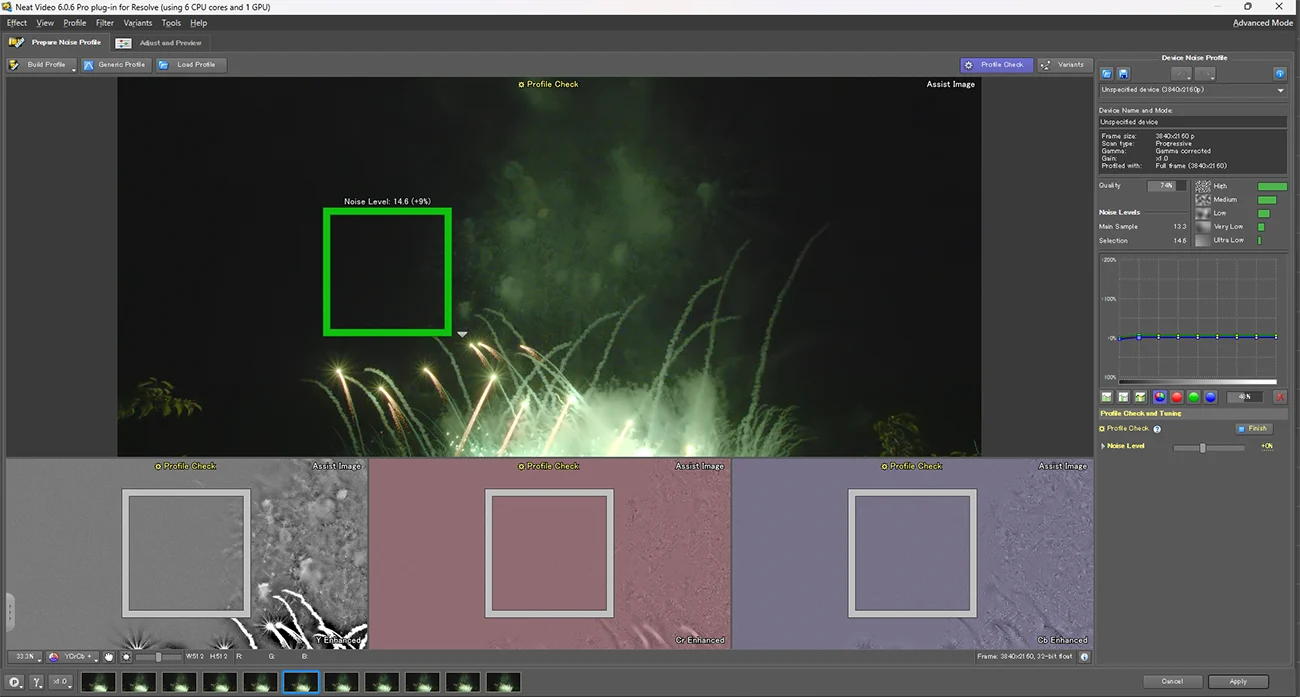This screenshot has width=1300, height=697.
Task: Toggle the Variants view button
Action: (x=1063, y=65)
